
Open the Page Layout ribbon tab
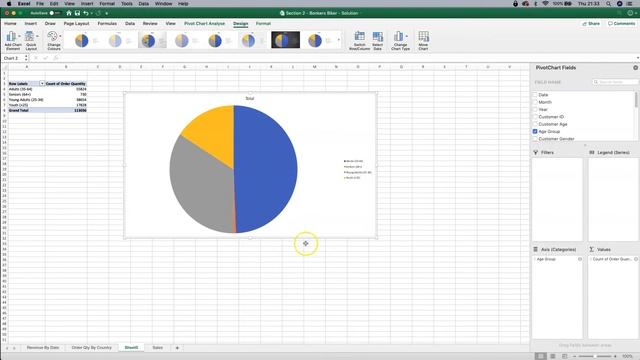76,24
